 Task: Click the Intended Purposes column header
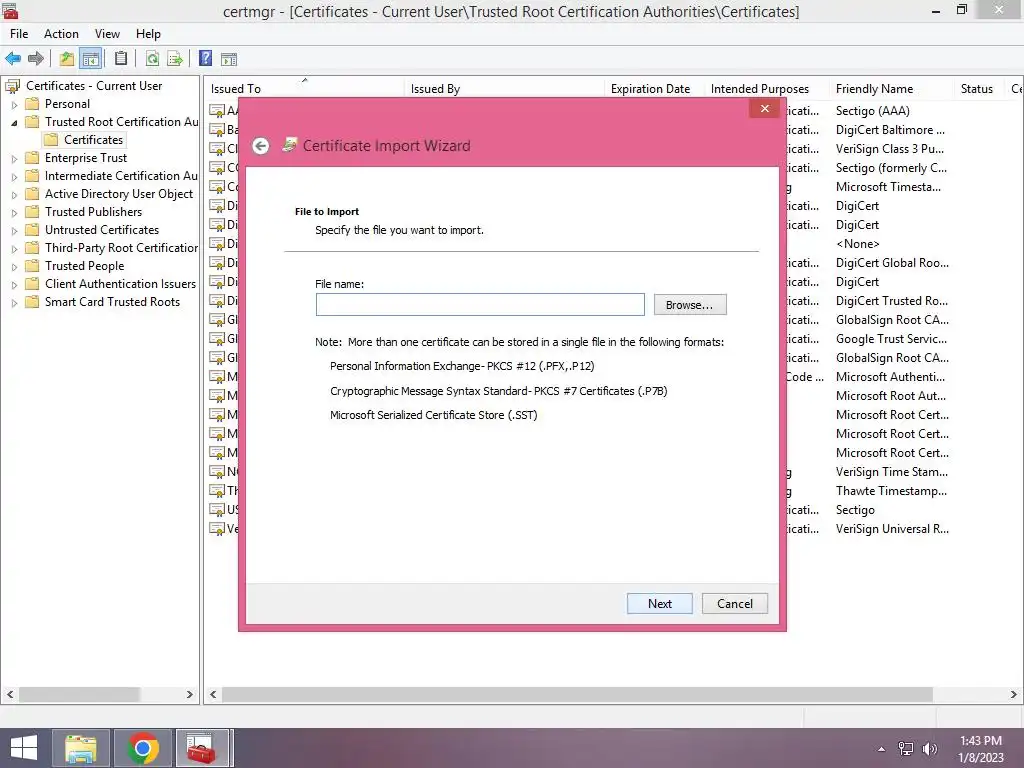click(768, 89)
